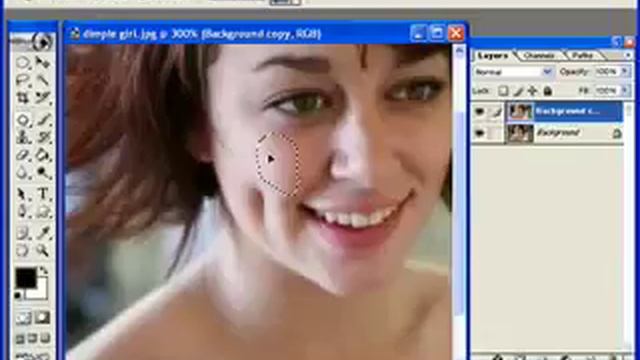
Task: Open the Opacity slider arrow
Action: (625, 71)
